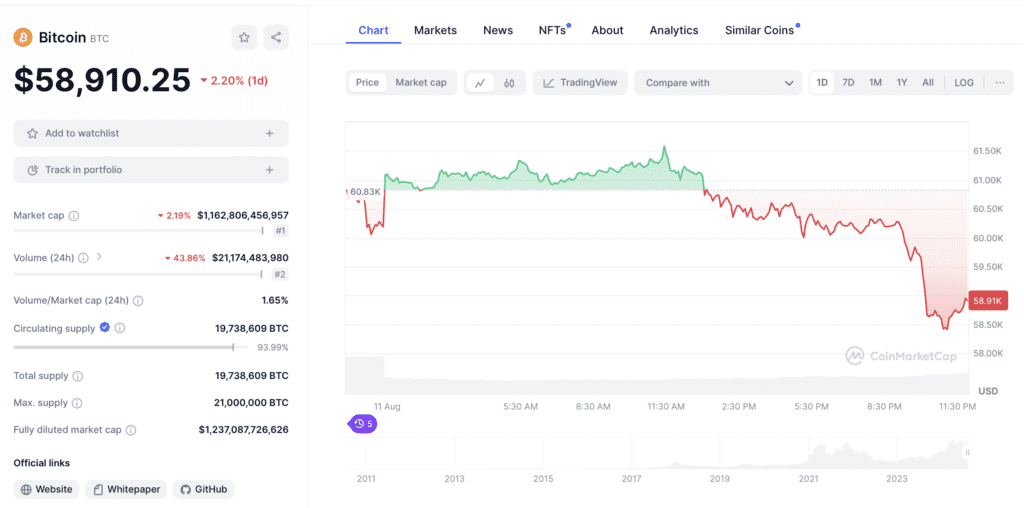Viewport: 1024px width, 508px height.
Task: Click the 2019 label on history timeline
Action: [720, 479]
